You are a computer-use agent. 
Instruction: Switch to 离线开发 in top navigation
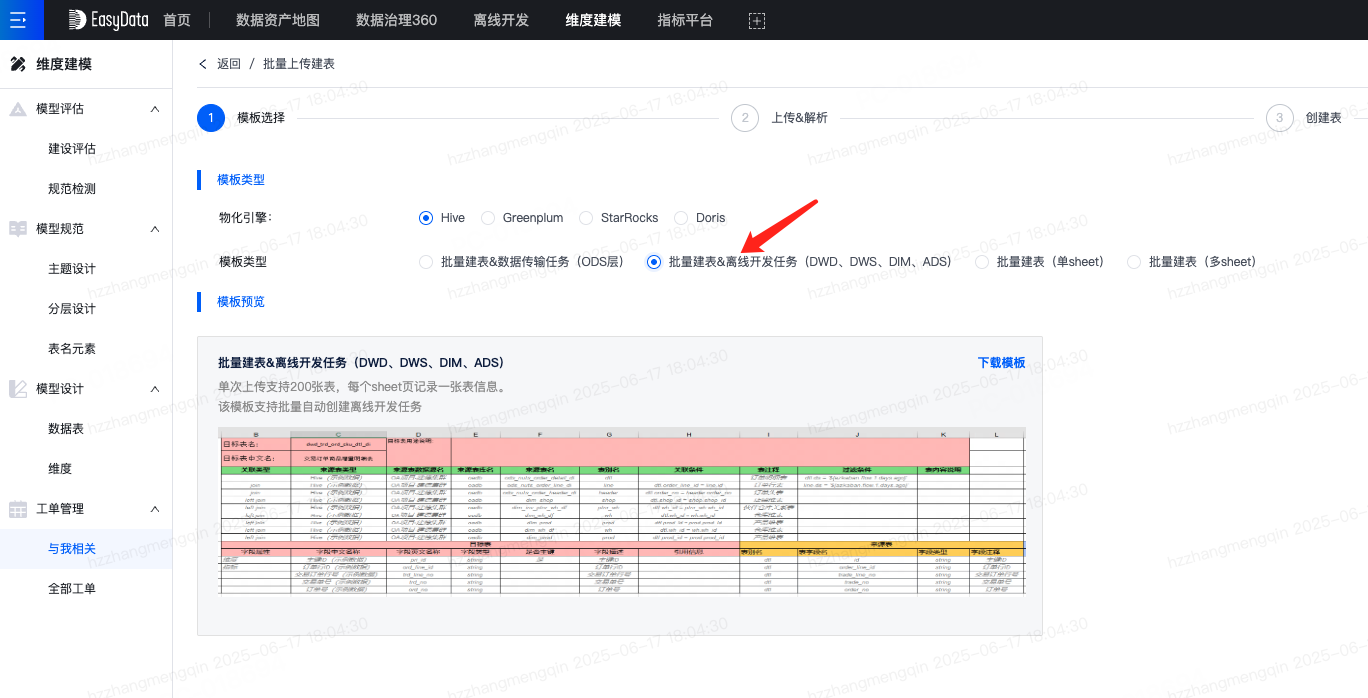(501, 20)
